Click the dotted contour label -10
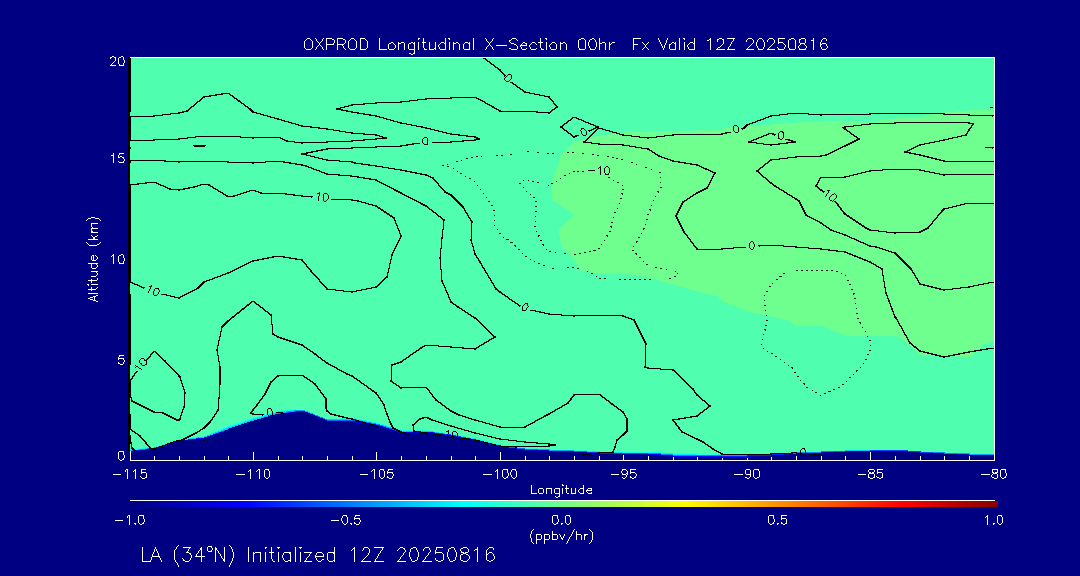Screen dimensions: 1080x576 (599, 170)
